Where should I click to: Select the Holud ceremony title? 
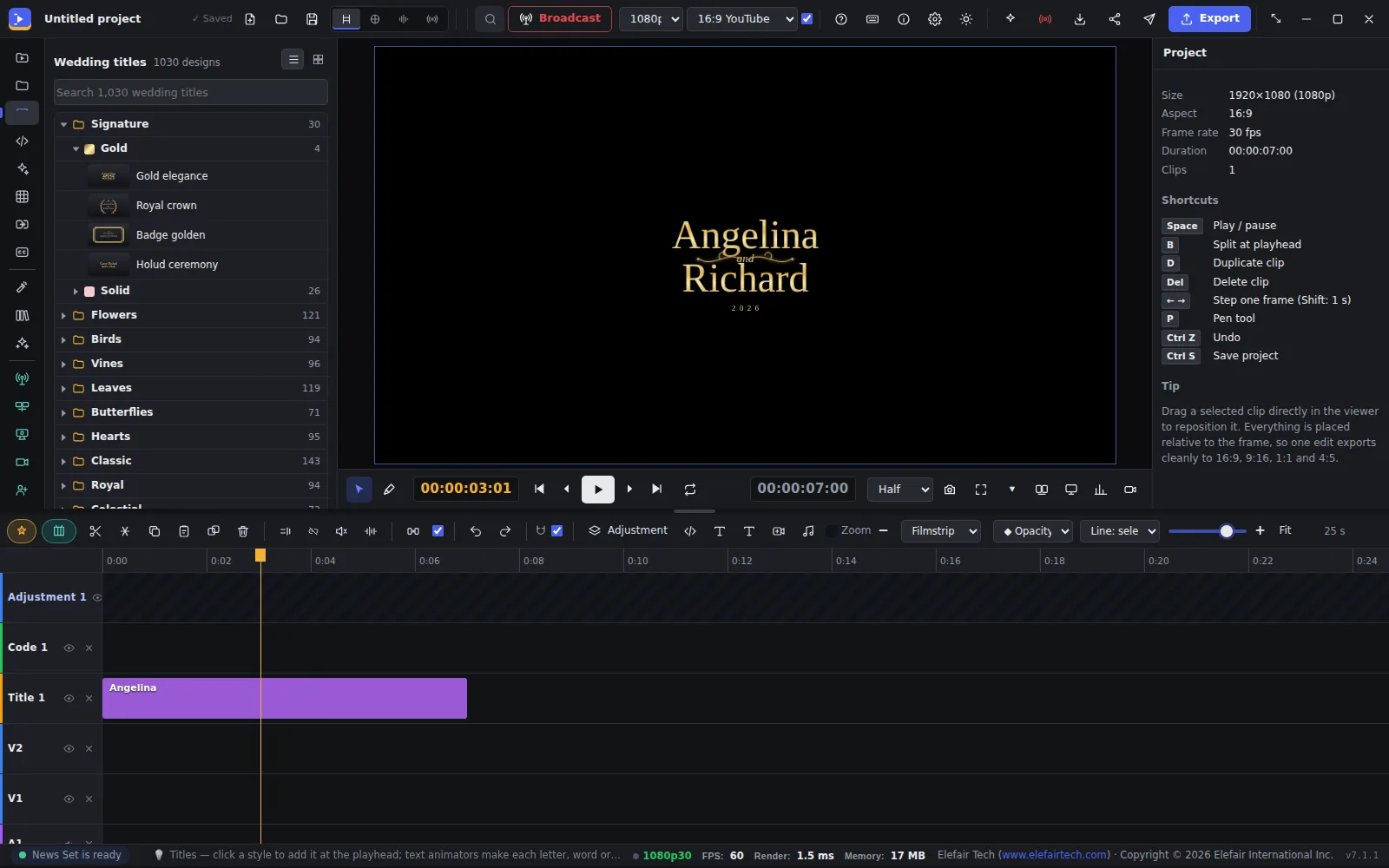click(x=191, y=265)
